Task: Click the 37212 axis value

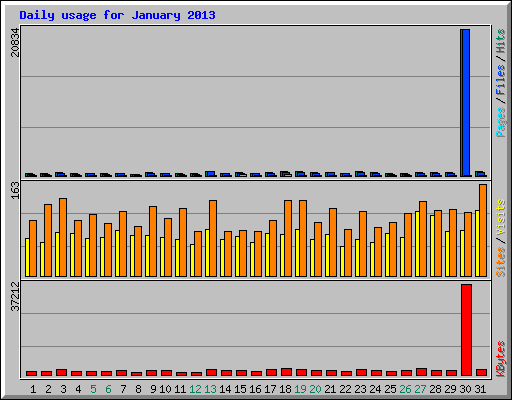Action: tap(15, 296)
